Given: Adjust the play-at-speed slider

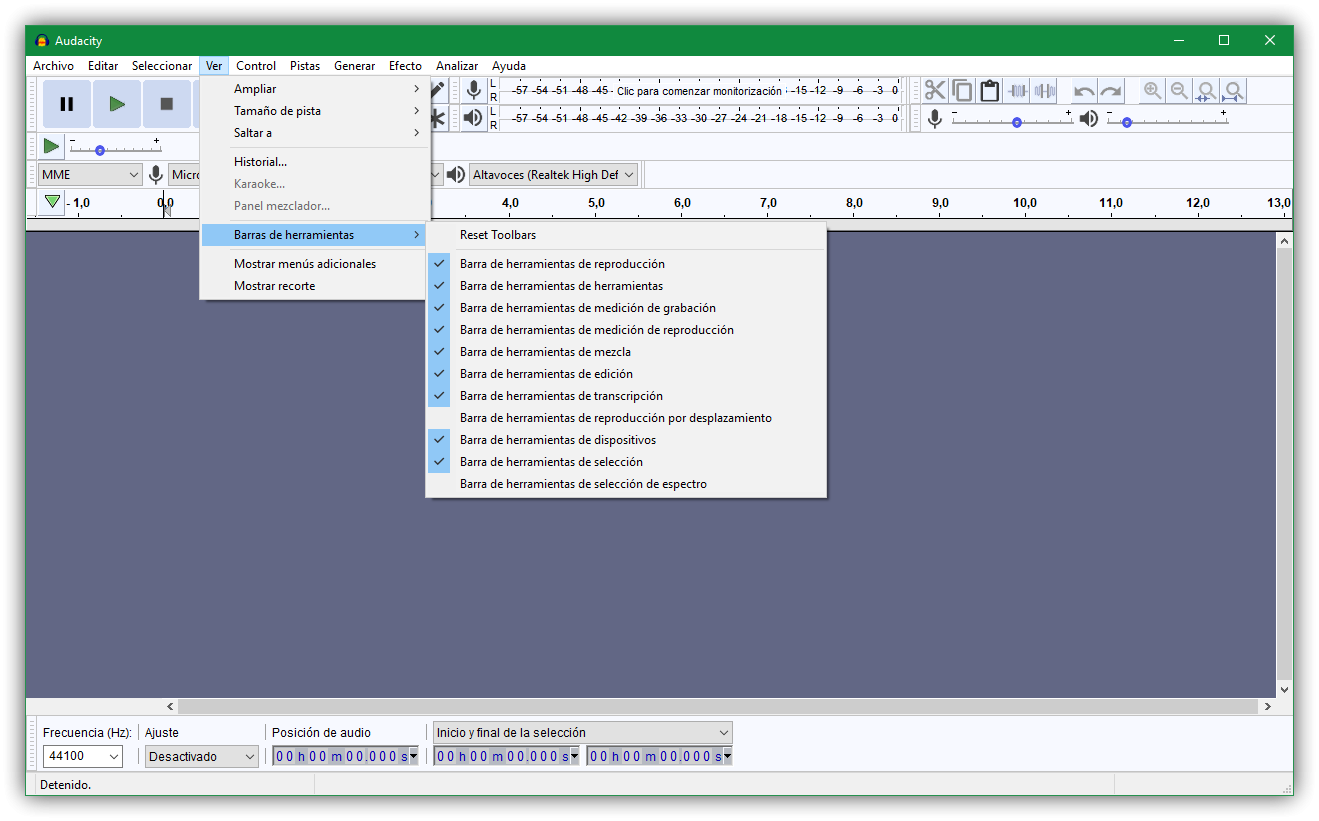Looking at the screenshot, I should (x=115, y=148).
